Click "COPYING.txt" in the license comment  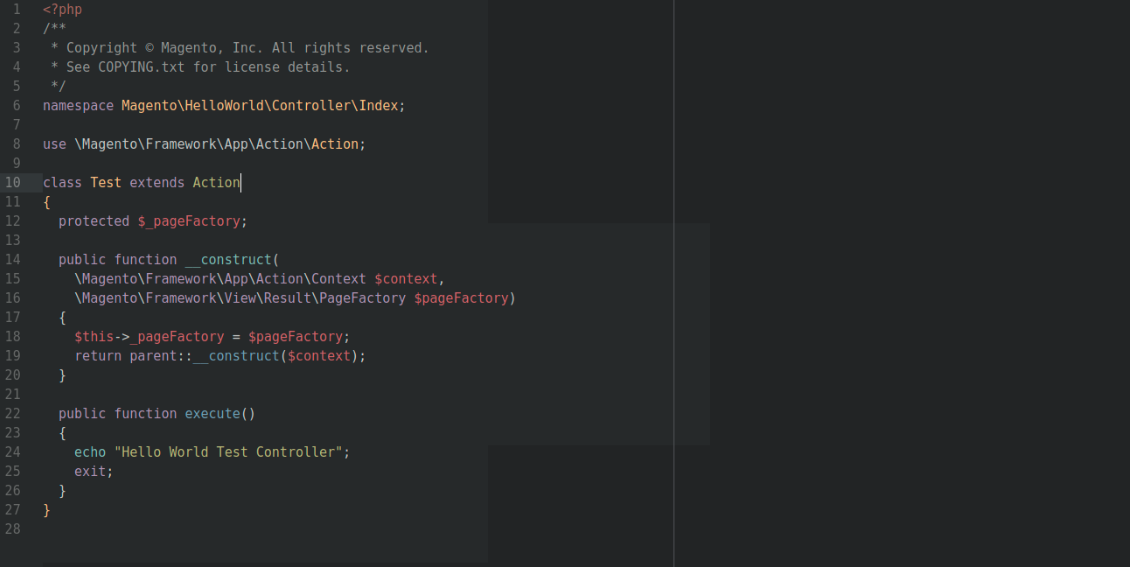click(141, 67)
